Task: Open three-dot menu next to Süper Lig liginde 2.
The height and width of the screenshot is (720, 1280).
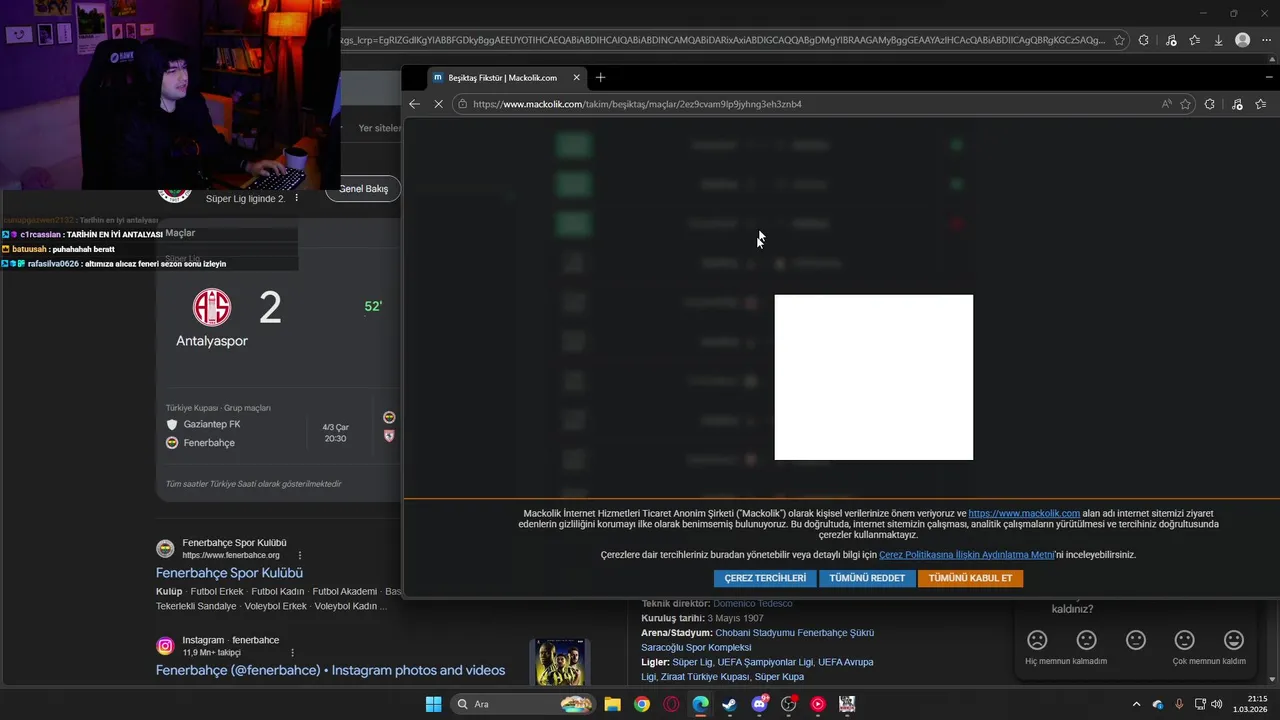Action: pyautogui.click(x=296, y=198)
